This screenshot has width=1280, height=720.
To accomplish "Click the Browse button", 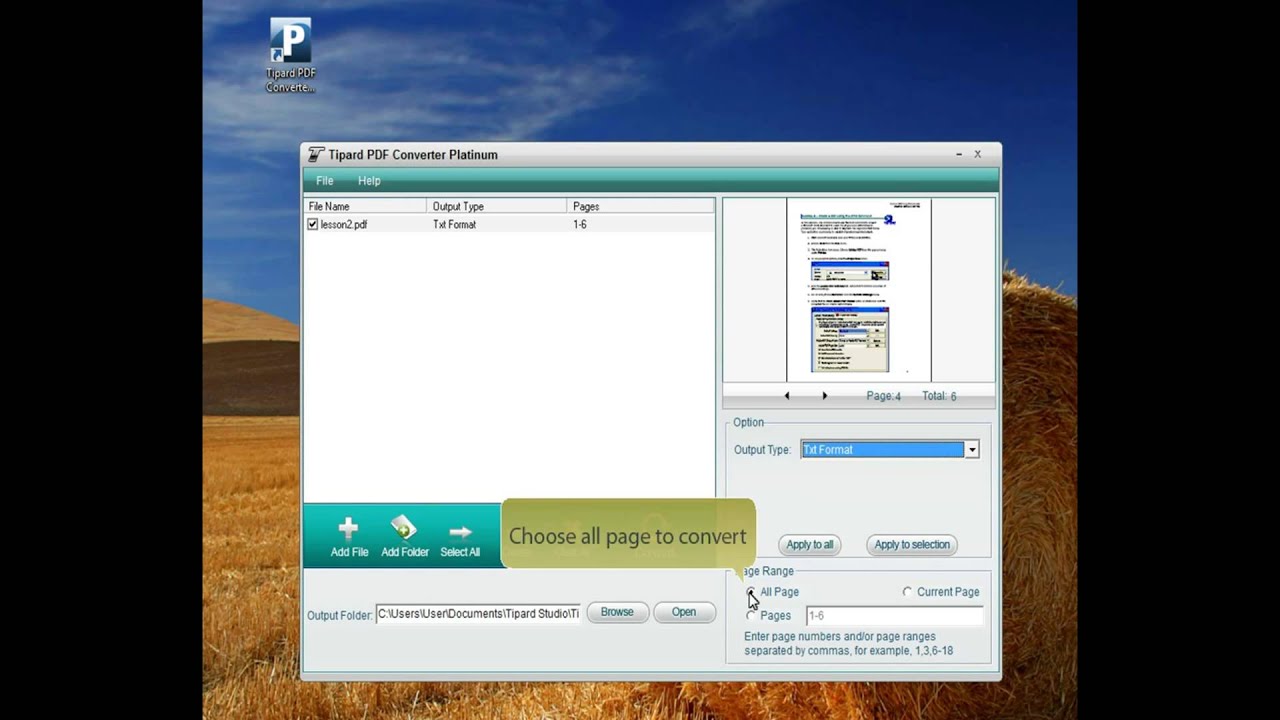I will [617, 612].
